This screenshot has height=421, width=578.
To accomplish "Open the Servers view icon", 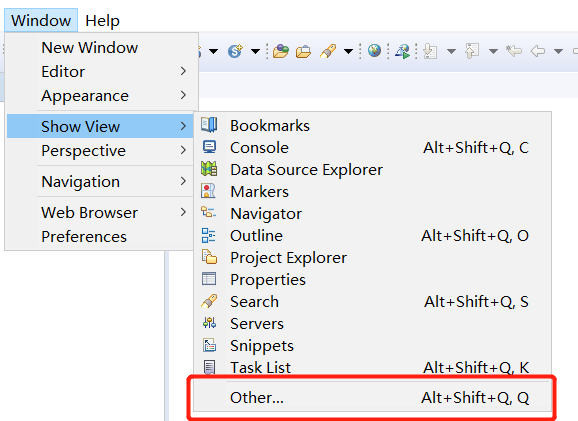I will pos(209,323).
